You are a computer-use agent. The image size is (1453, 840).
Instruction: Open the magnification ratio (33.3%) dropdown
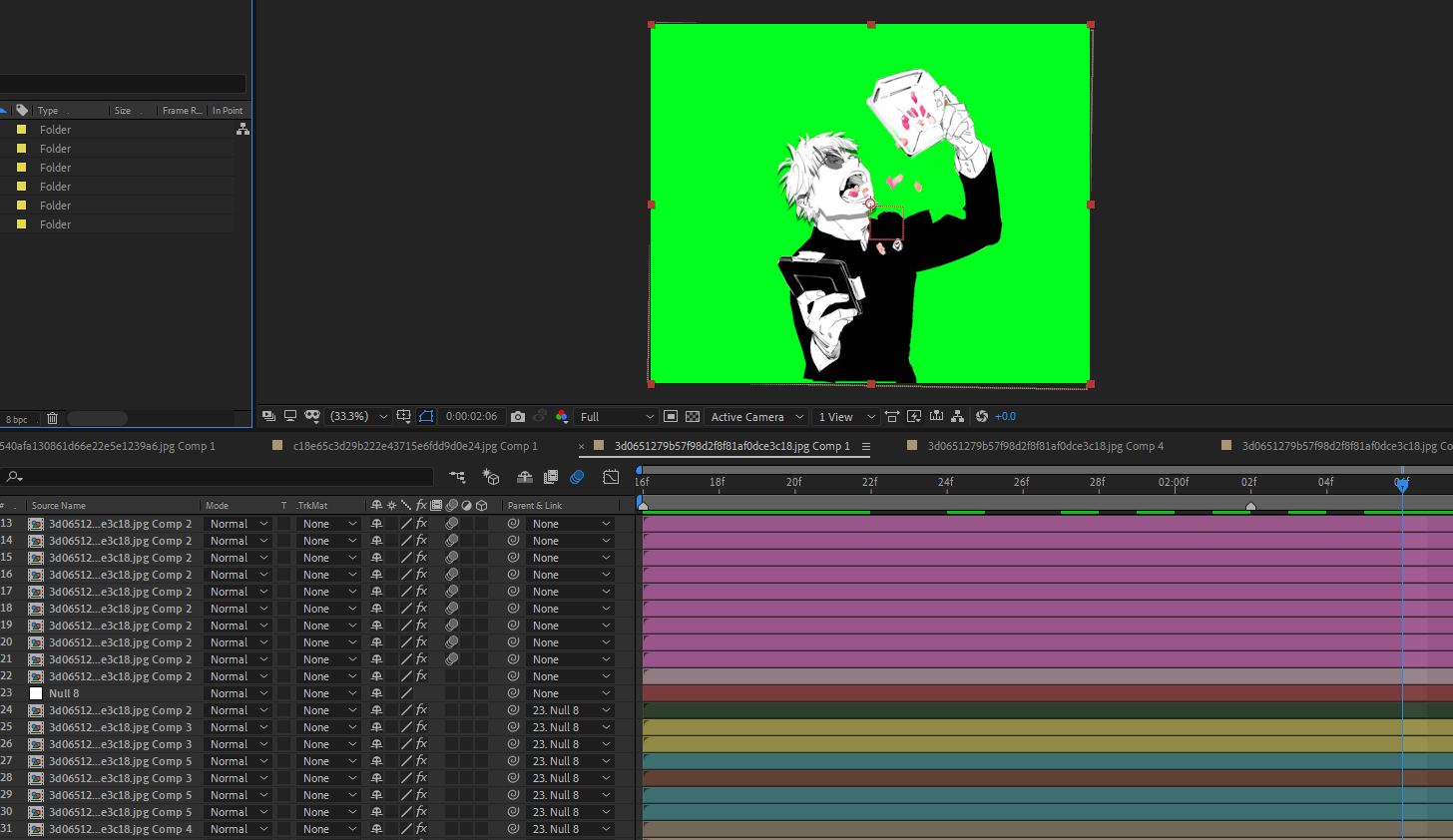tap(358, 416)
